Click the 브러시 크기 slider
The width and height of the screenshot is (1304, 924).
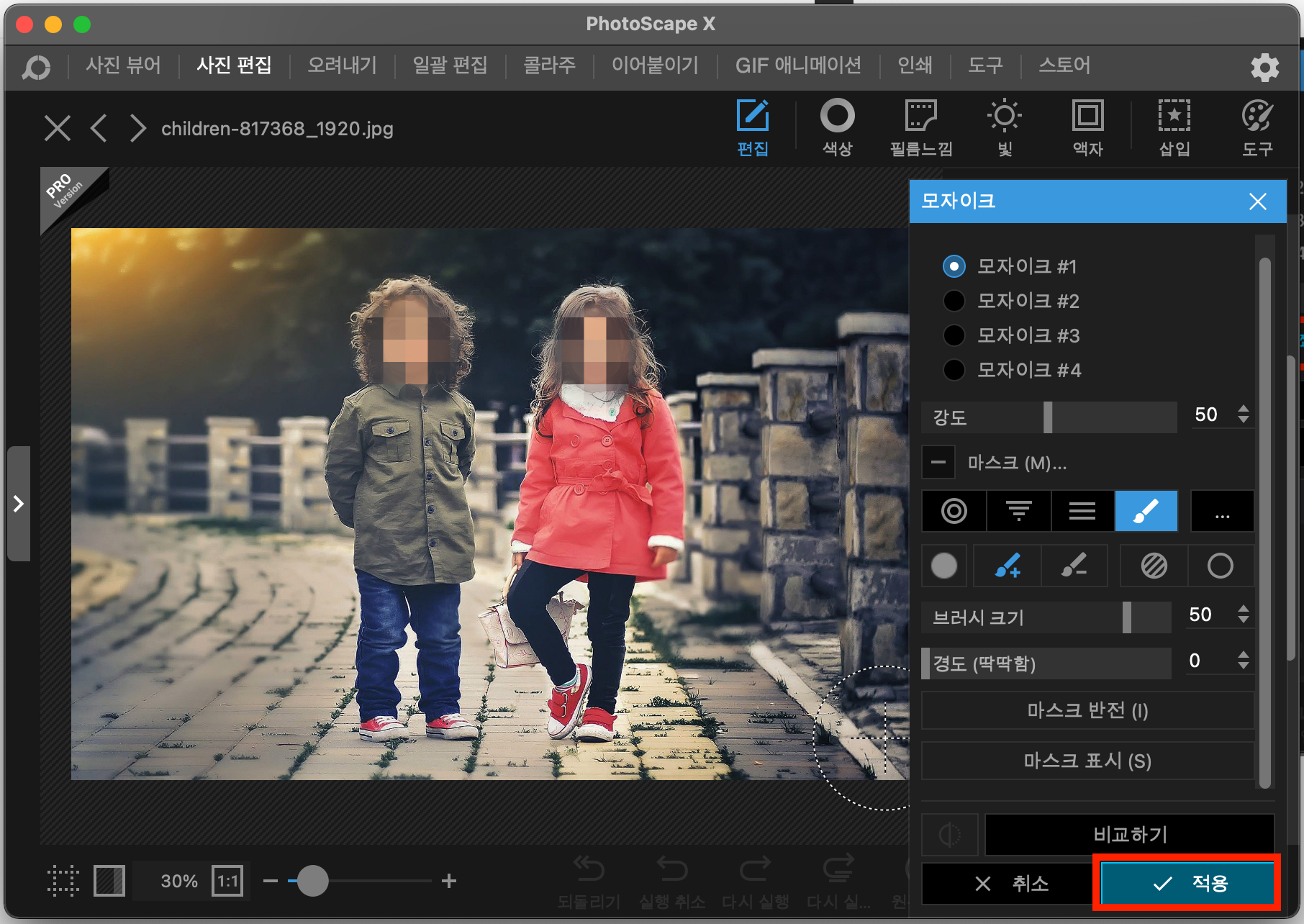click(x=1046, y=617)
